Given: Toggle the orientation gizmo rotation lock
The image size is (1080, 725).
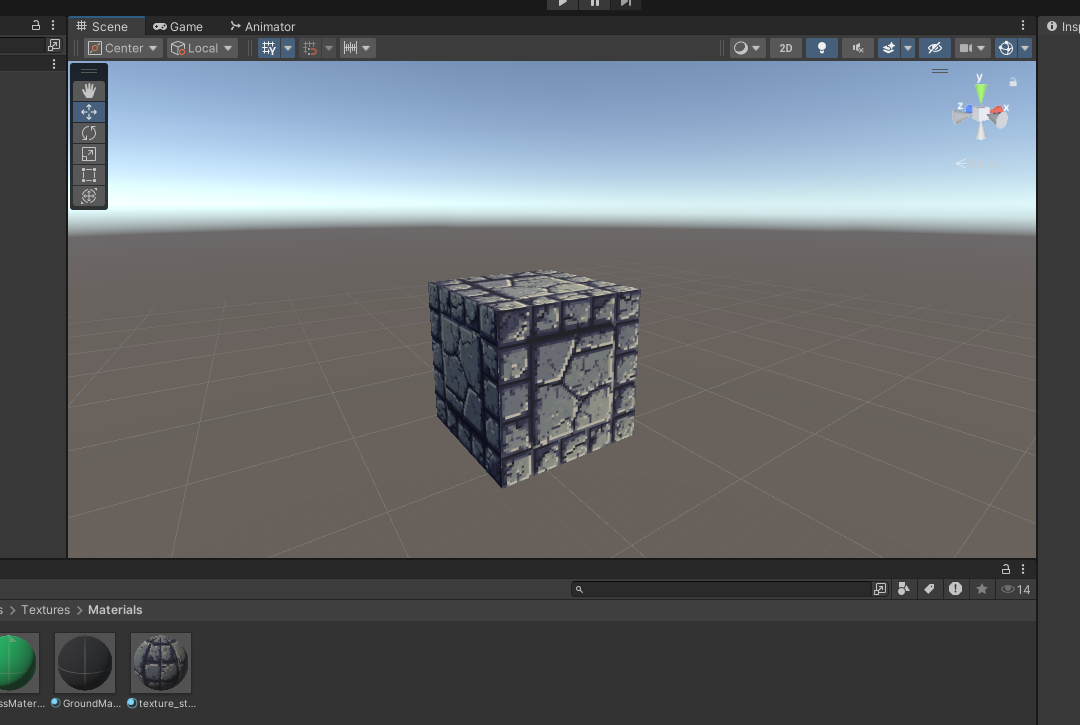Looking at the screenshot, I should click(1013, 82).
